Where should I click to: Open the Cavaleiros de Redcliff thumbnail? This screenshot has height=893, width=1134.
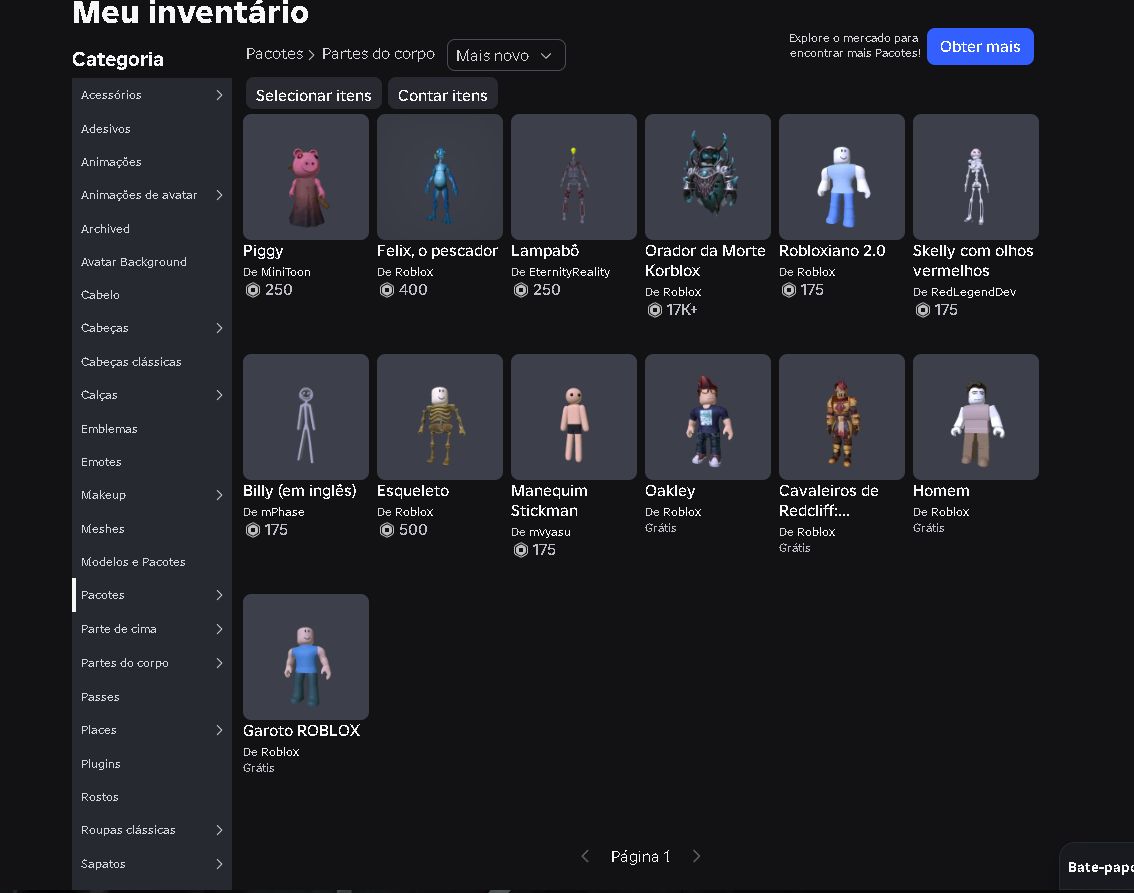point(842,416)
